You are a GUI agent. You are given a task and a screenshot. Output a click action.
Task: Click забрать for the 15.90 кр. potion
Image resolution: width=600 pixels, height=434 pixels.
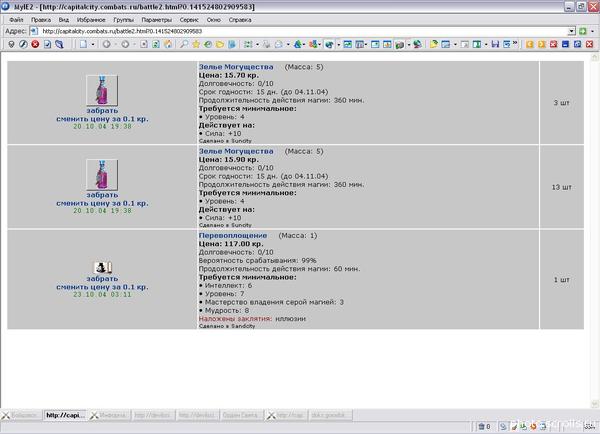(102, 195)
